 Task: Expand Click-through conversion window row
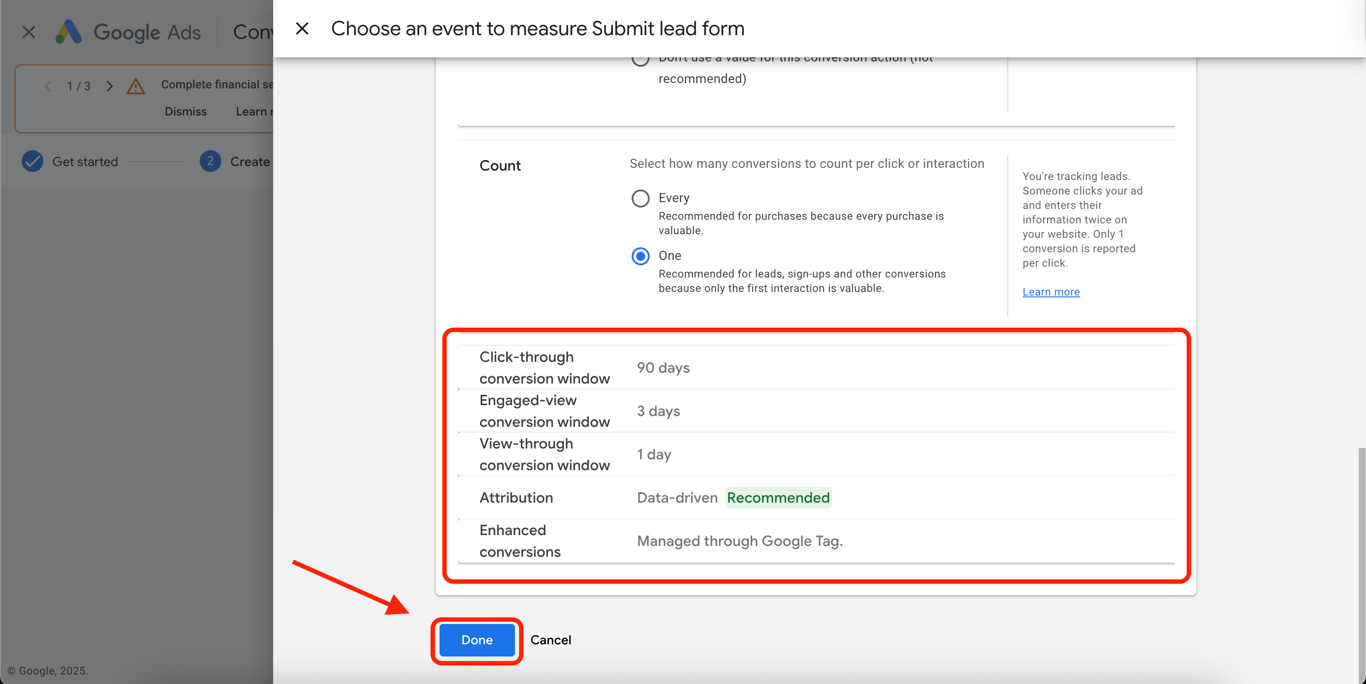815,368
